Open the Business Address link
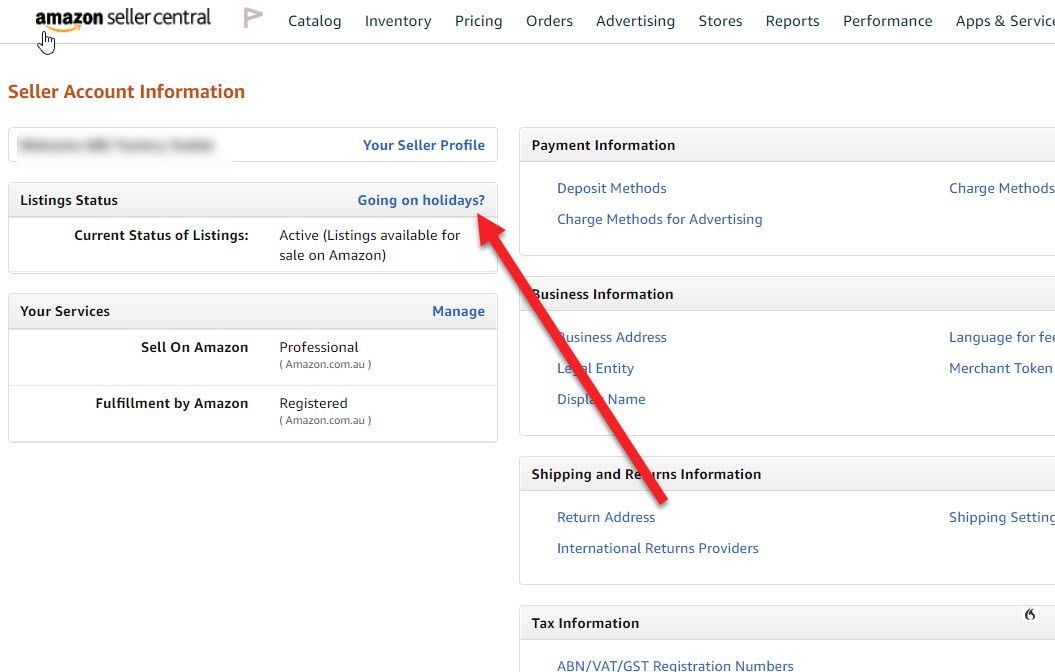Image resolution: width=1055 pixels, height=672 pixels. click(x=612, y=337)
